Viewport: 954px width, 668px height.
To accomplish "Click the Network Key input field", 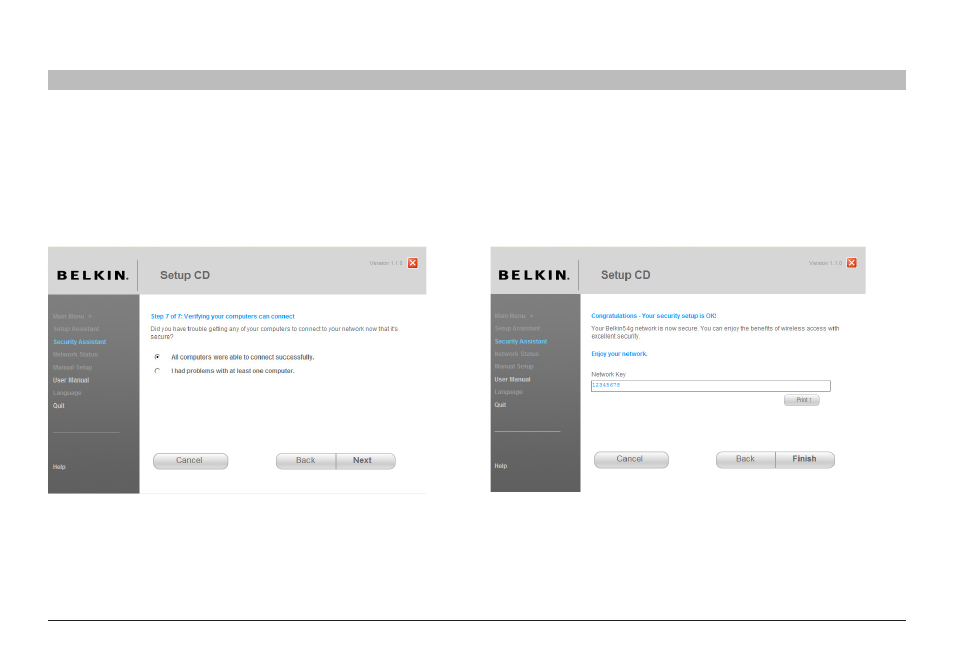I will point(711,386).
